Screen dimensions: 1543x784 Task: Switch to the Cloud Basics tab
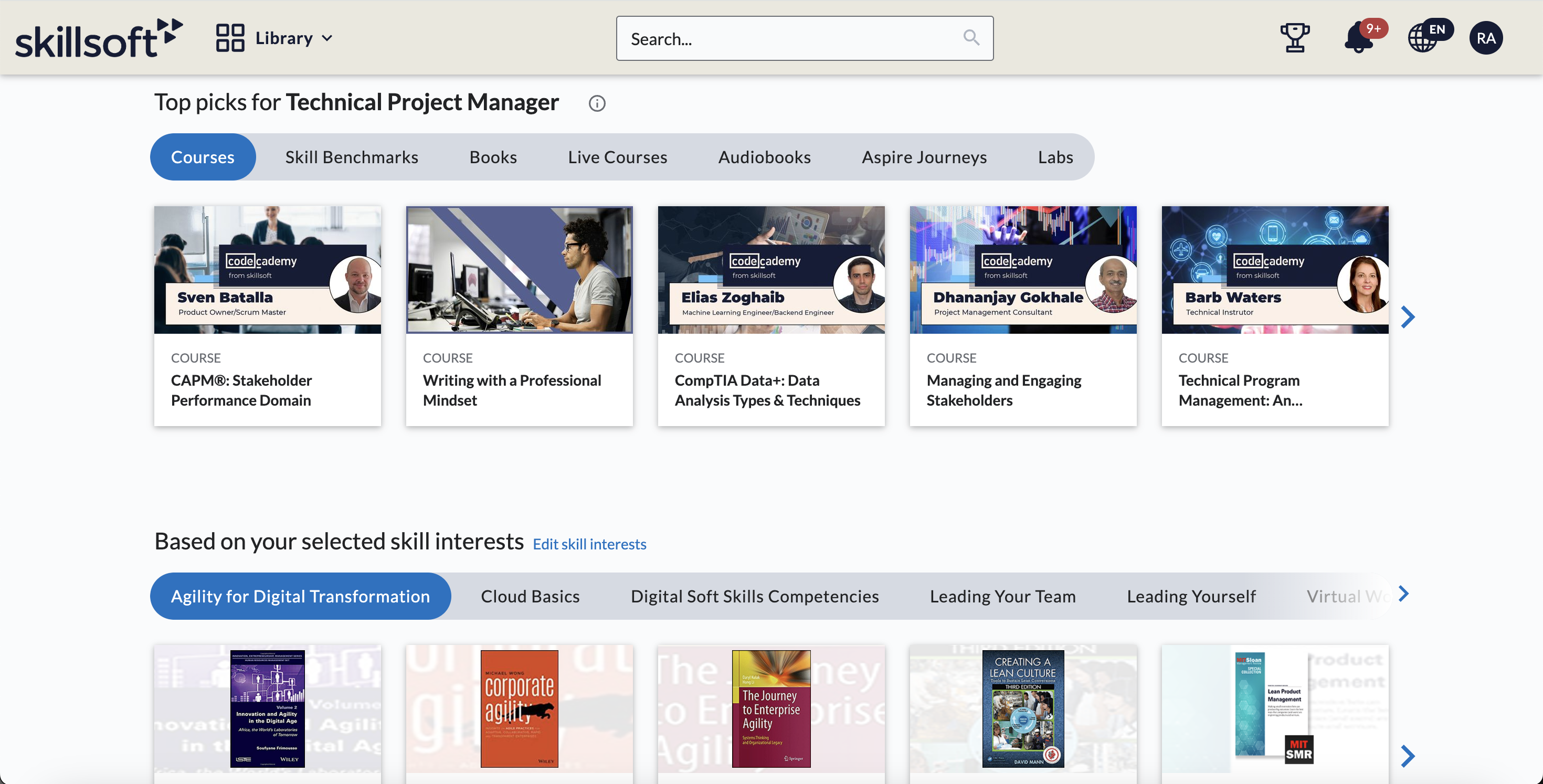(x=530, y=596)
